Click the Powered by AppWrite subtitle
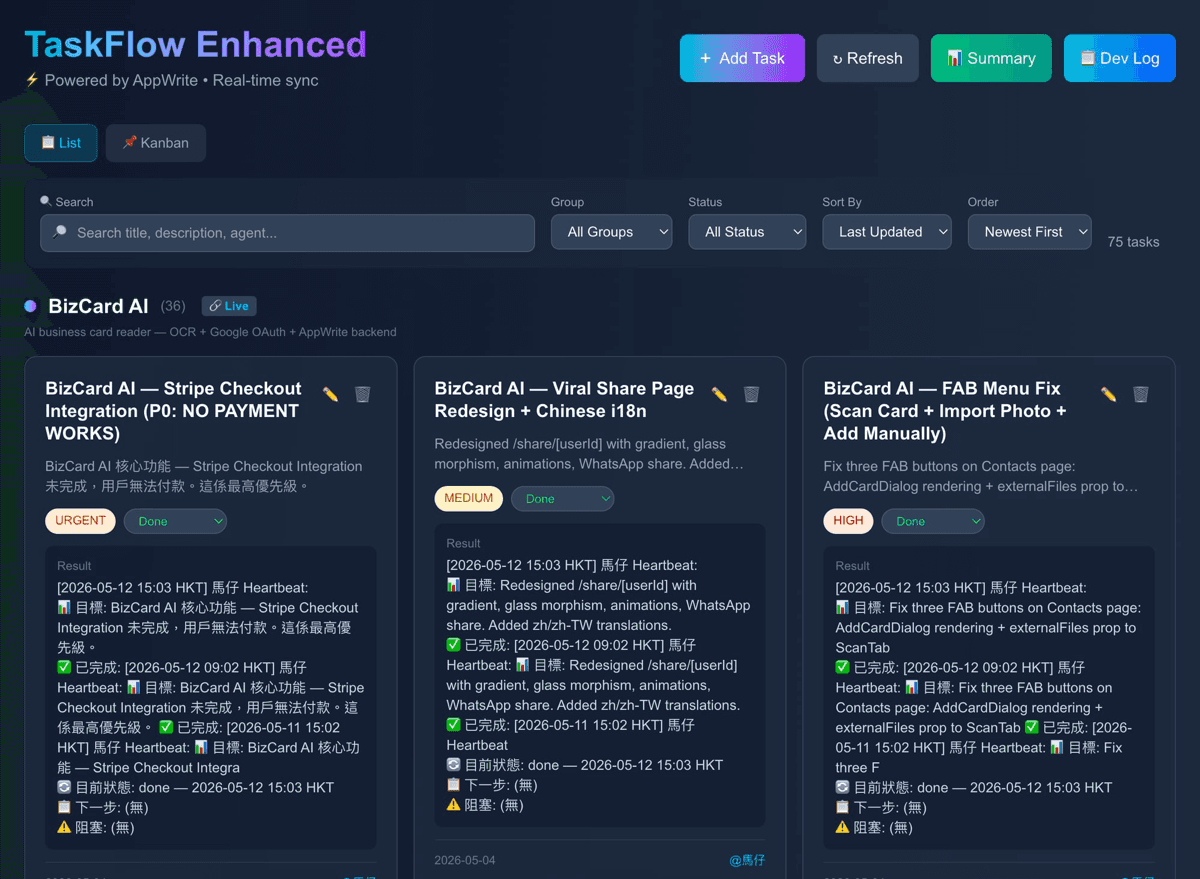This screenshot has height=879, width=1200. pyautogui.click(x=171, y=80)
